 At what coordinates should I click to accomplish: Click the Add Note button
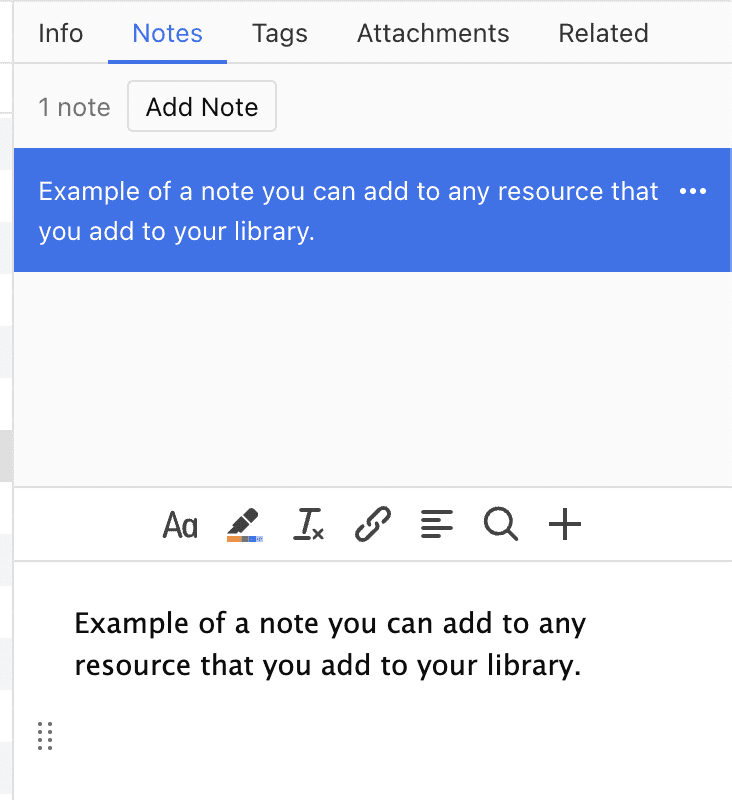click(x=202, y=106)
